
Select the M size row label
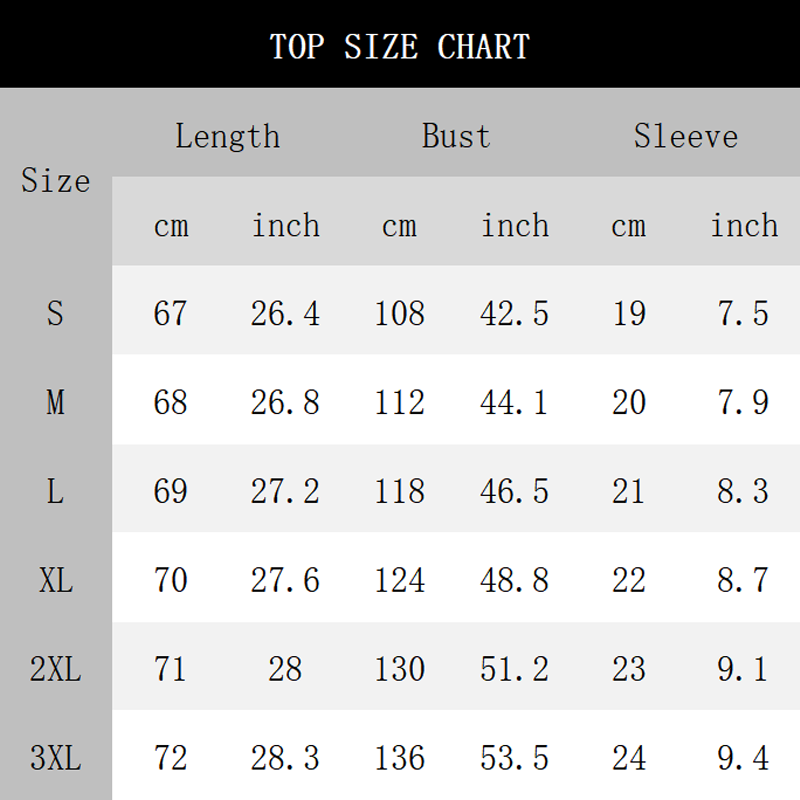point(55,402)
